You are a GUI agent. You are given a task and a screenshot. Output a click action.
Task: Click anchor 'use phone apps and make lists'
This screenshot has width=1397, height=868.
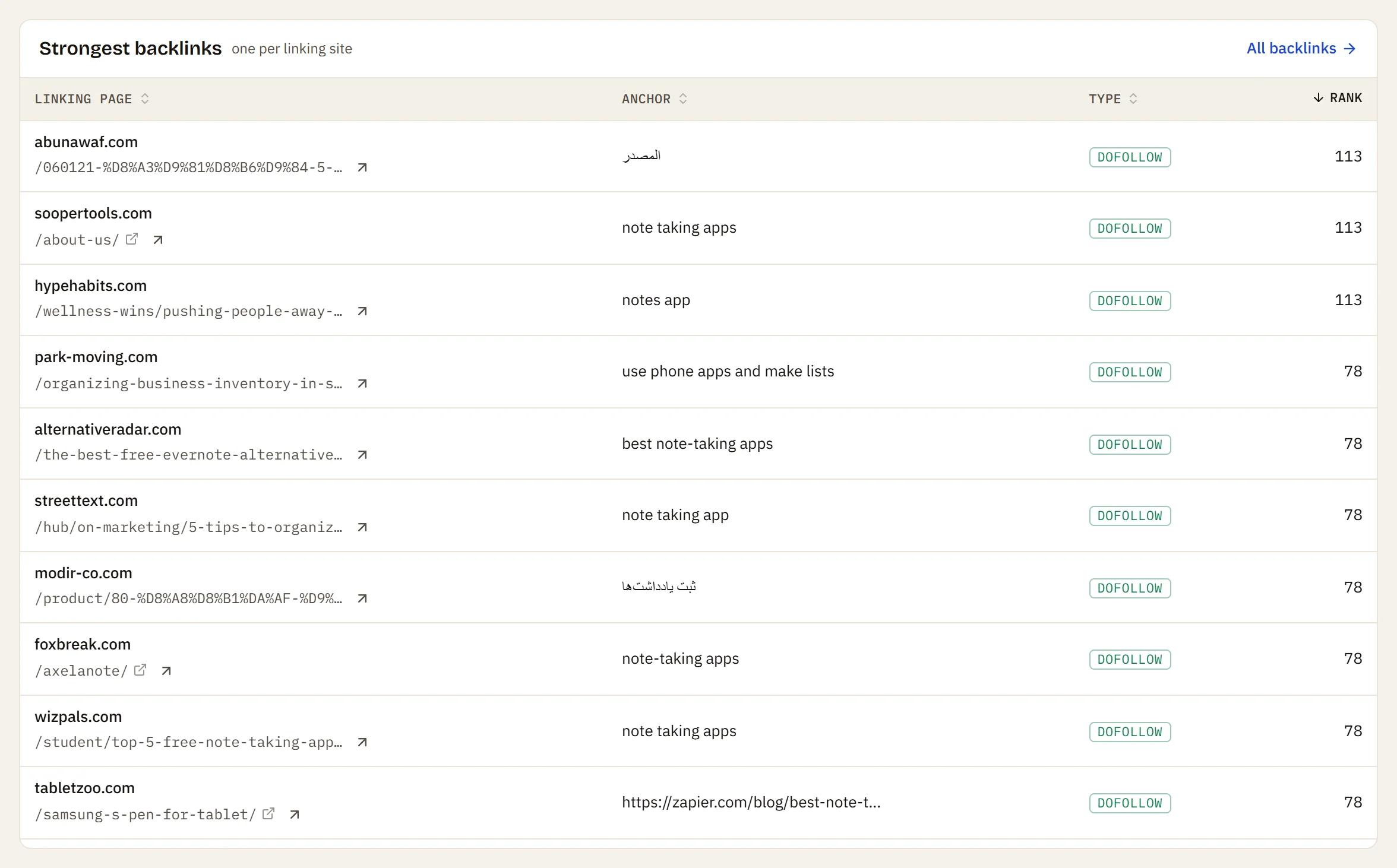pos(728,371)
